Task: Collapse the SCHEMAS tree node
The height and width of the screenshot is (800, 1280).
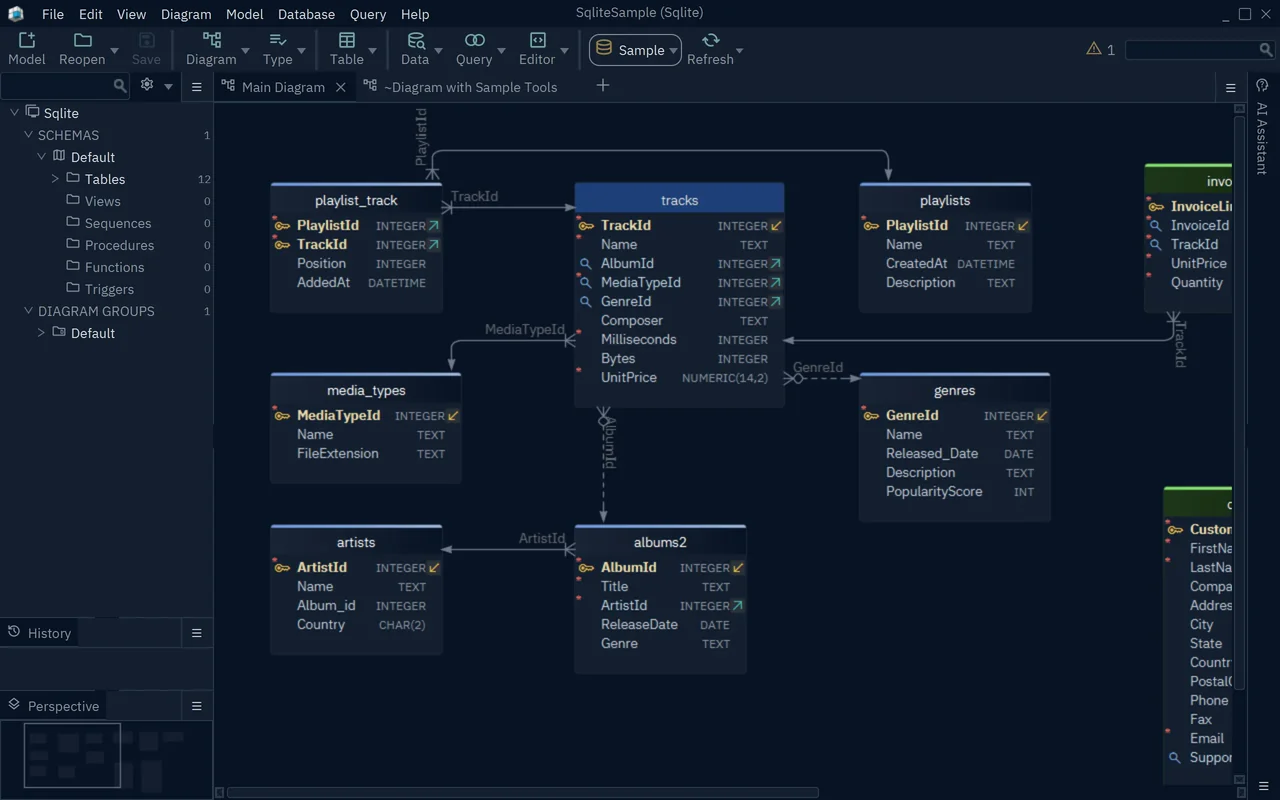Action: [x=29, y=135]
